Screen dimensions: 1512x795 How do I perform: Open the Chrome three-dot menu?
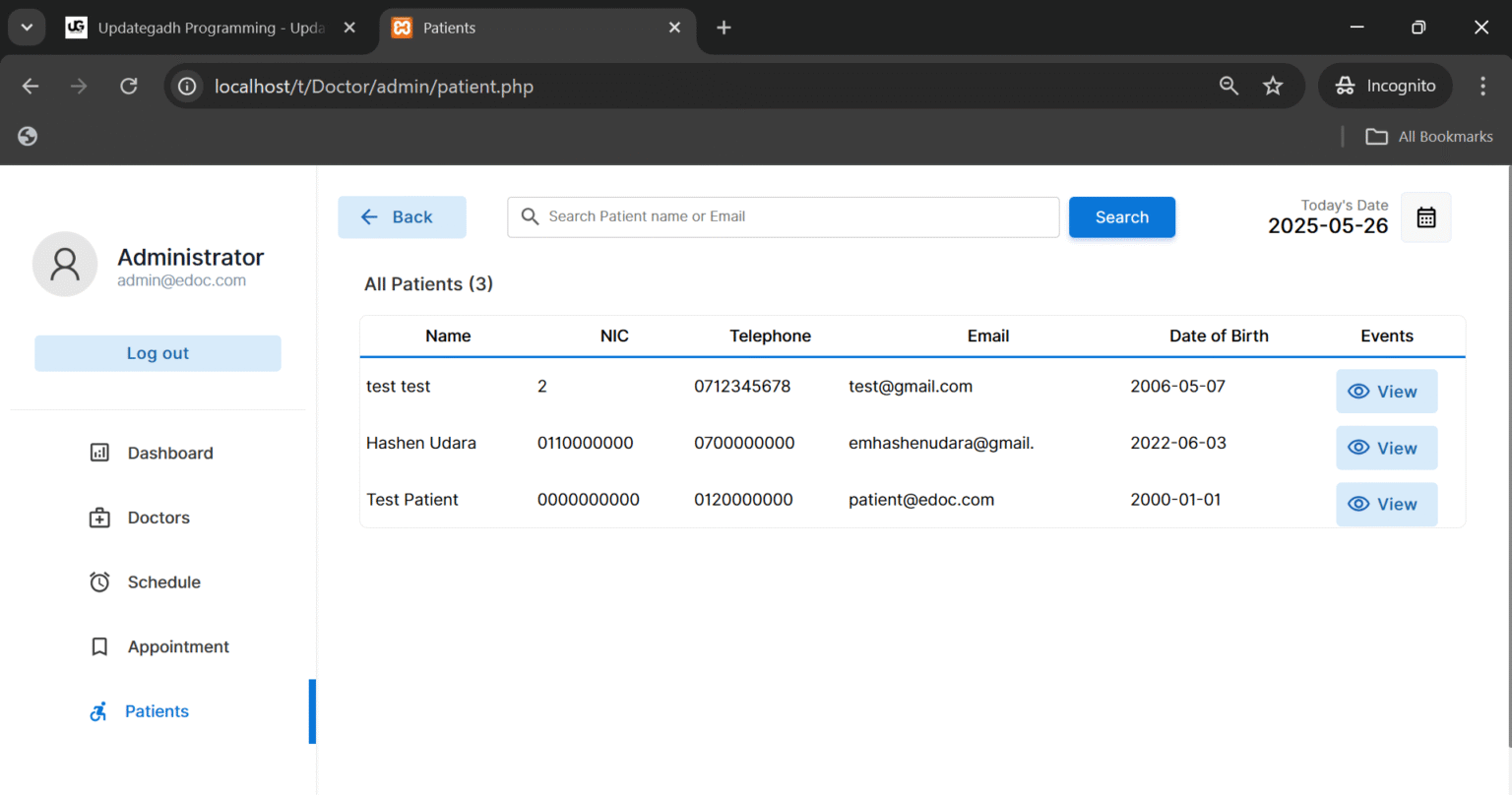point(1482,87)
